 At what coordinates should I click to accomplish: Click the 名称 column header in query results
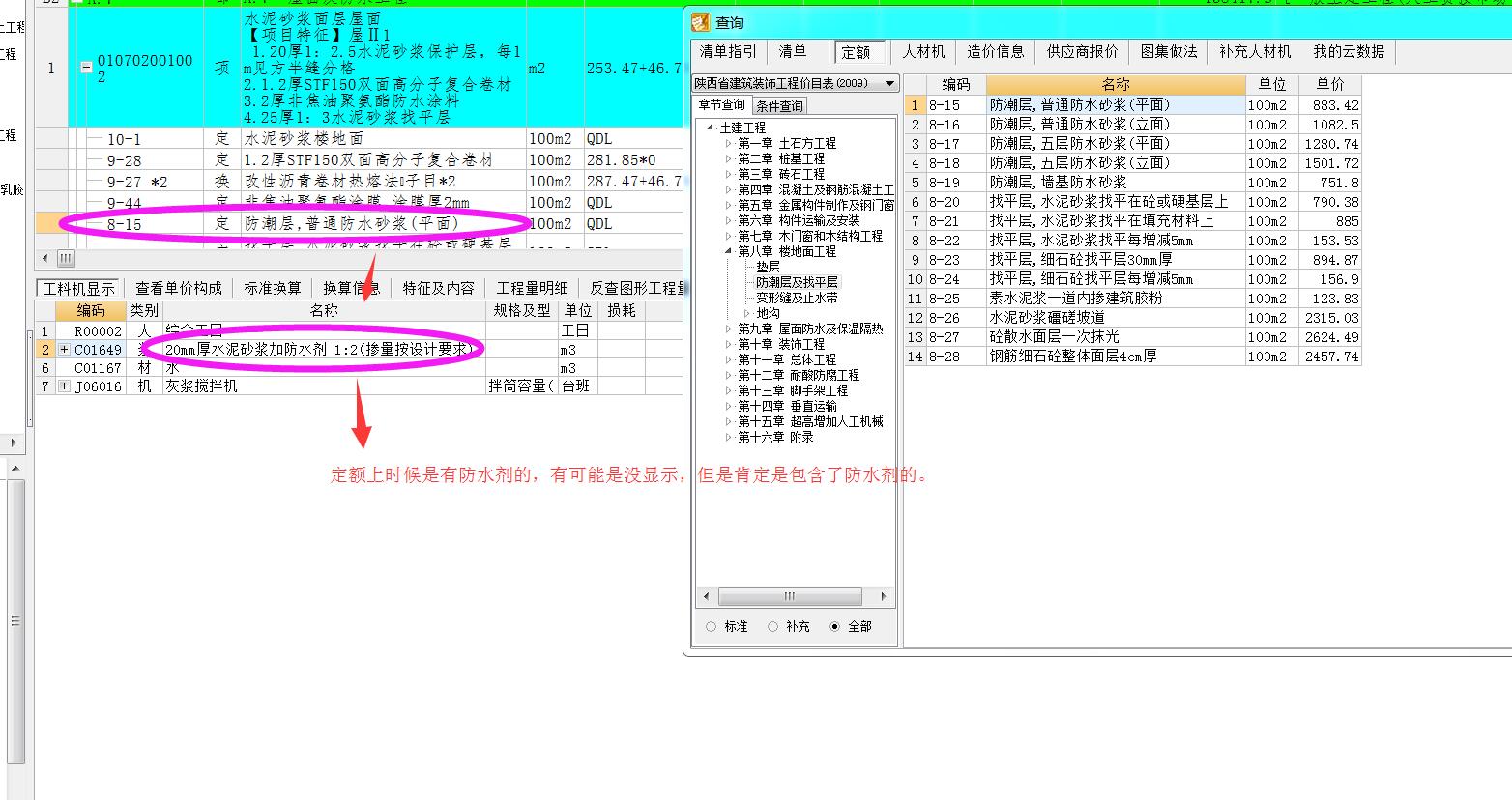coord(1116,84)
